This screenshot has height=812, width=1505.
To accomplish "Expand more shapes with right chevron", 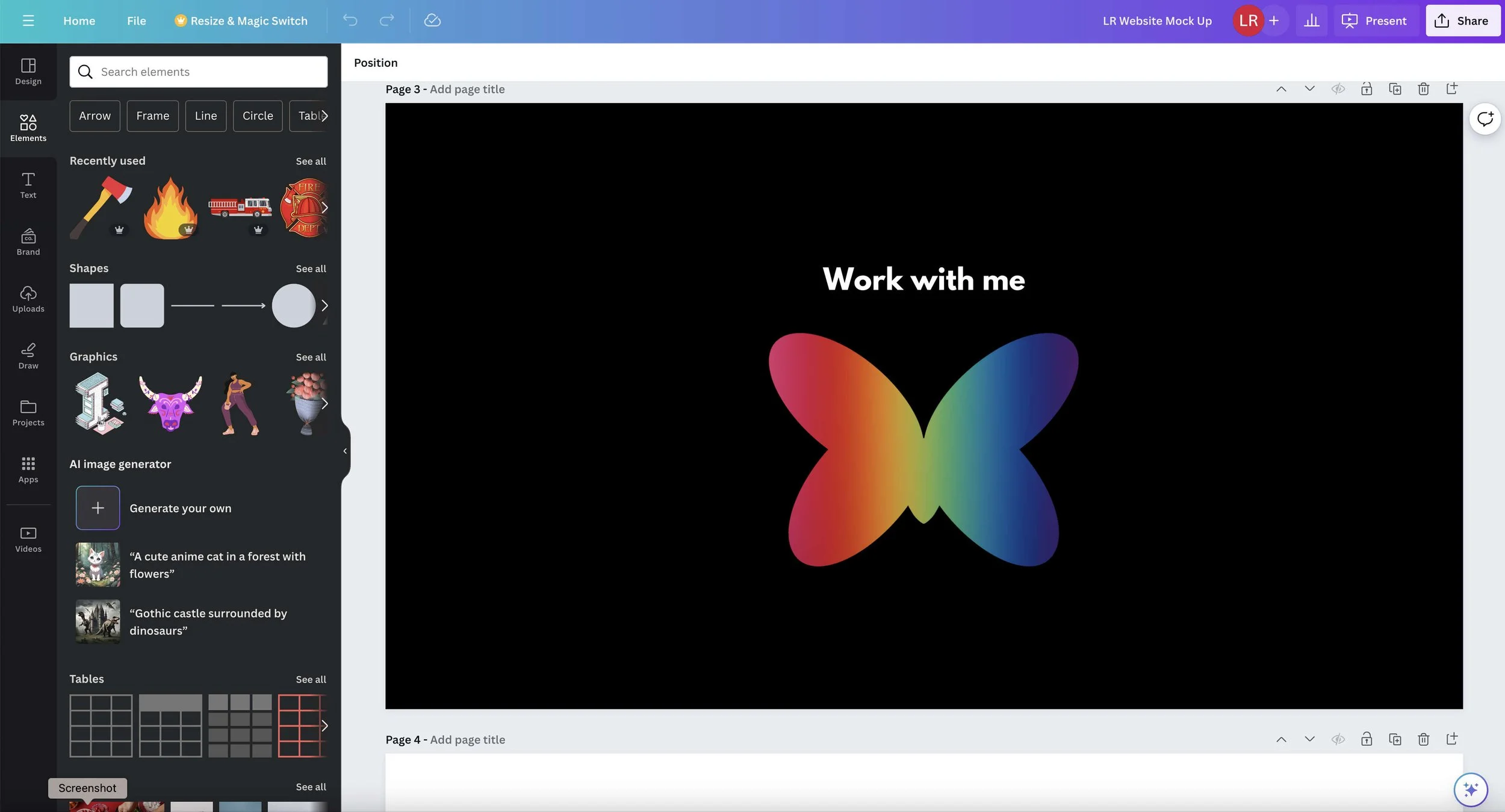I will click(324, 306).
